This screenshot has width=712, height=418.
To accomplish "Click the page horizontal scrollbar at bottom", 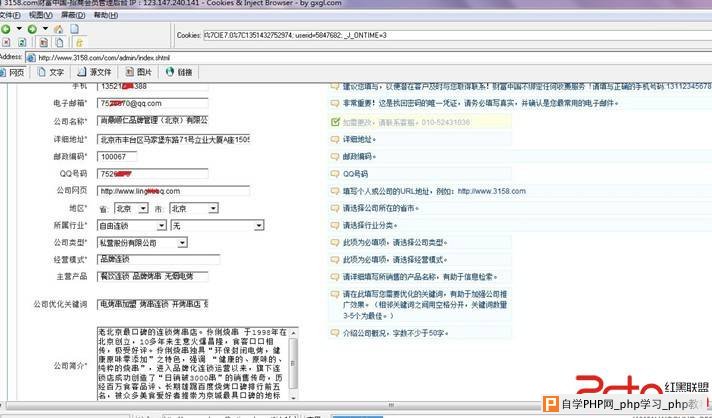I will point(391,405).
